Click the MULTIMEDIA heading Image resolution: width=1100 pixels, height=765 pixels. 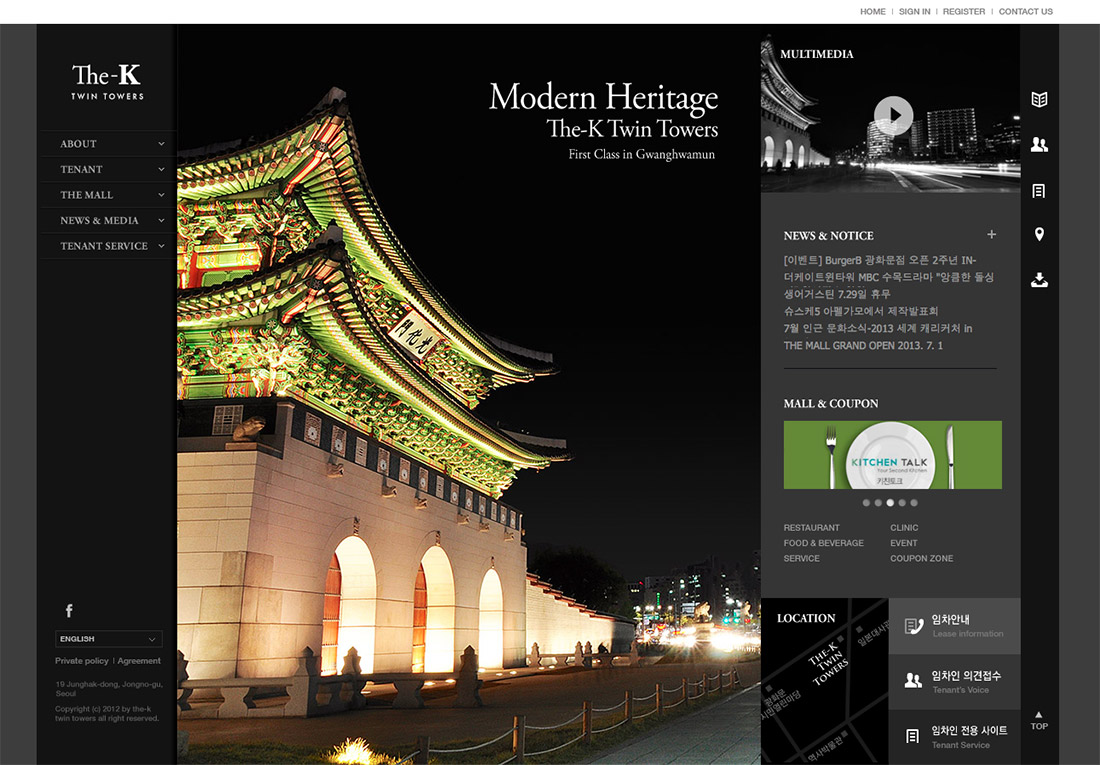[817, 54]
